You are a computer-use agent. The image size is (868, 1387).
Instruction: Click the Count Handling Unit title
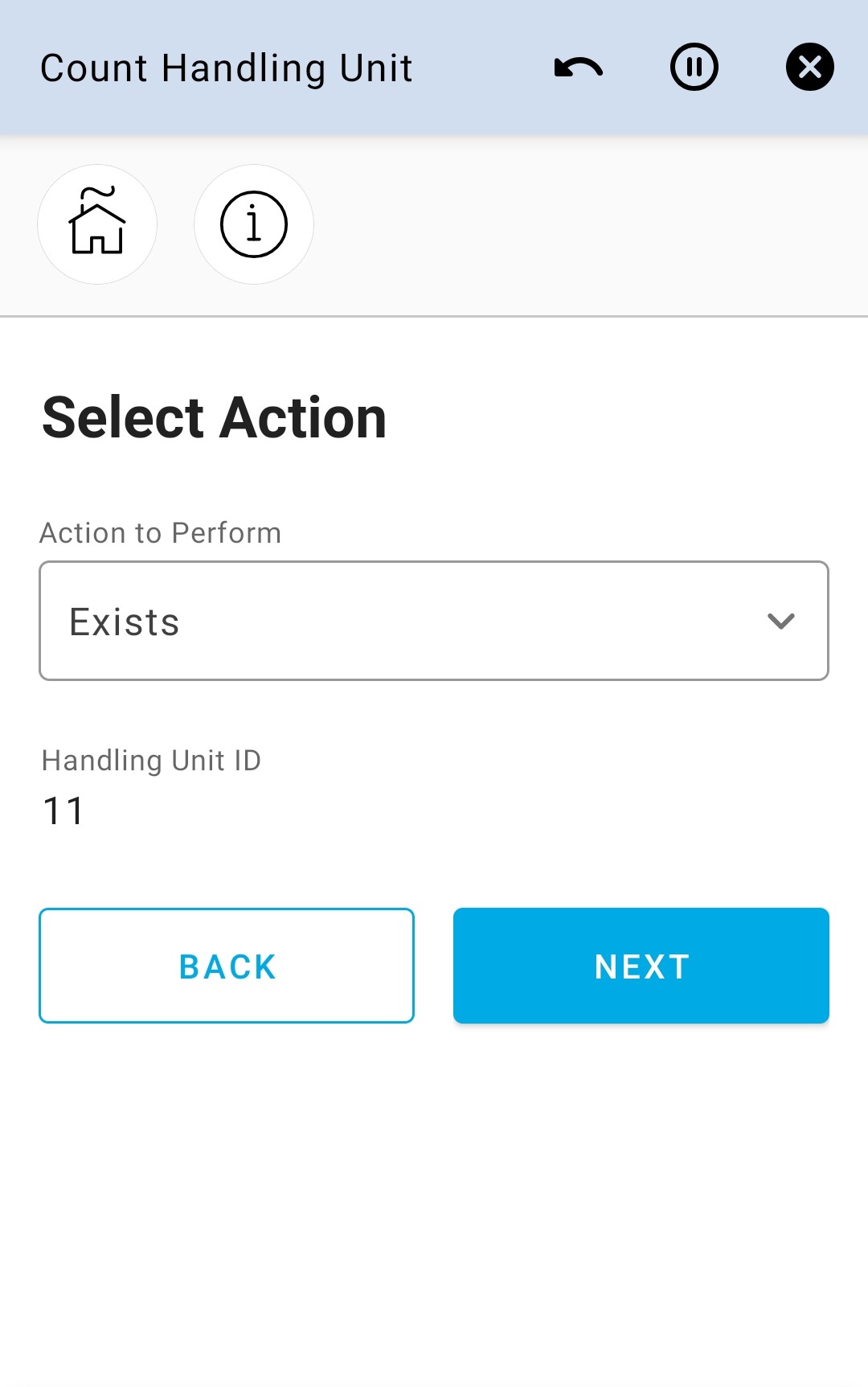pos(227,68)
